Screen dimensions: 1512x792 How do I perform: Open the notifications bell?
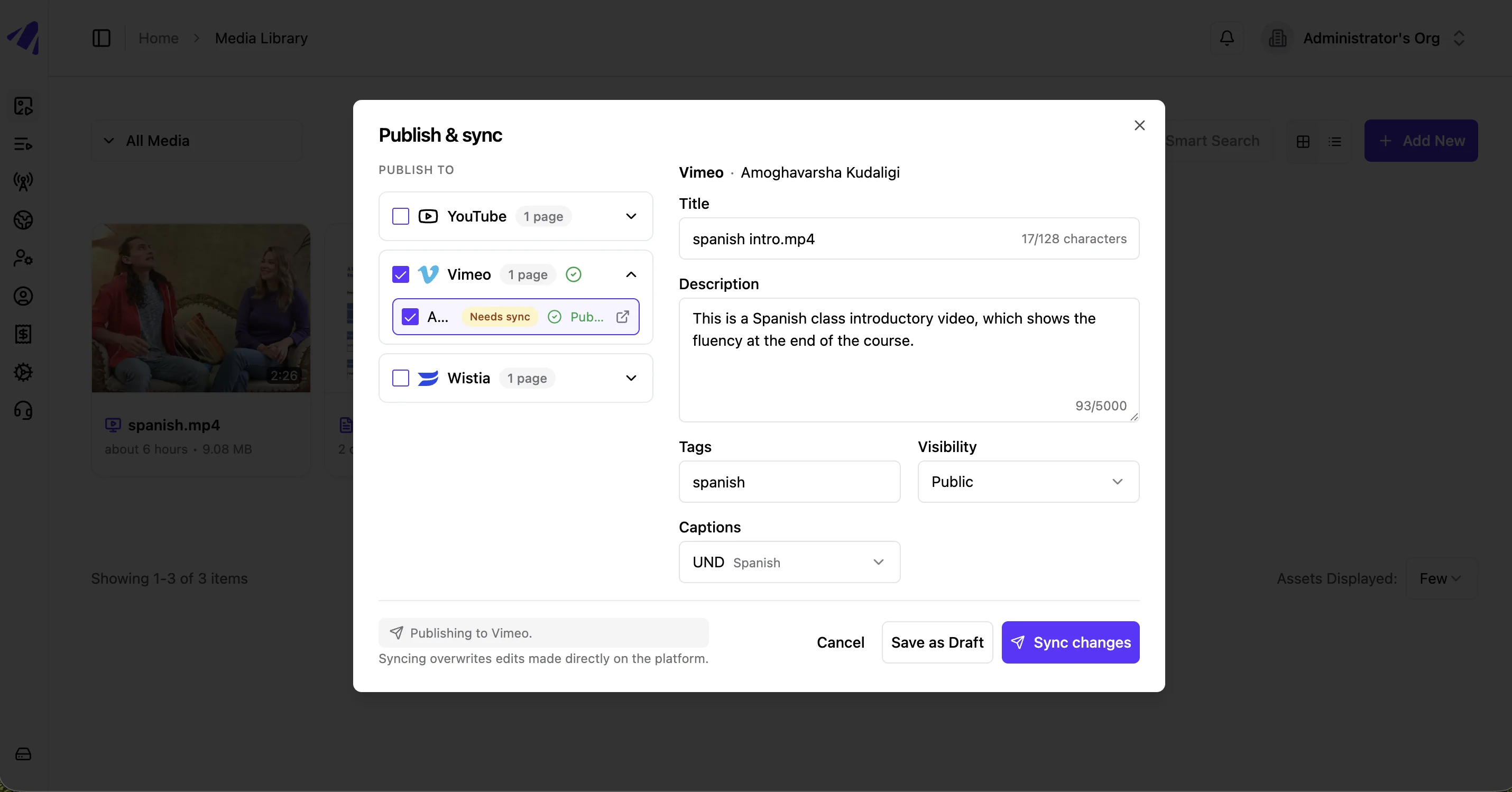pyautogui.click(x=1227, y=38)
